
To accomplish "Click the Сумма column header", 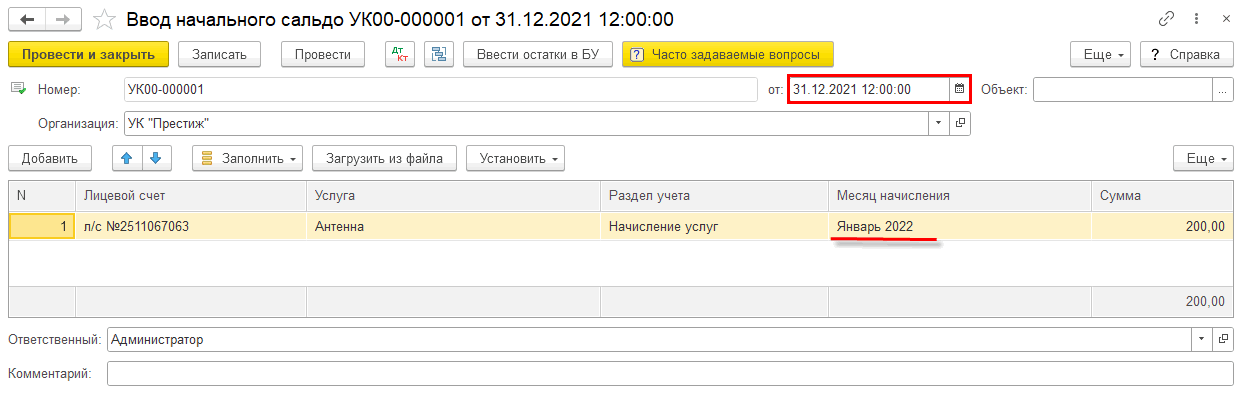I will 1162,196.
